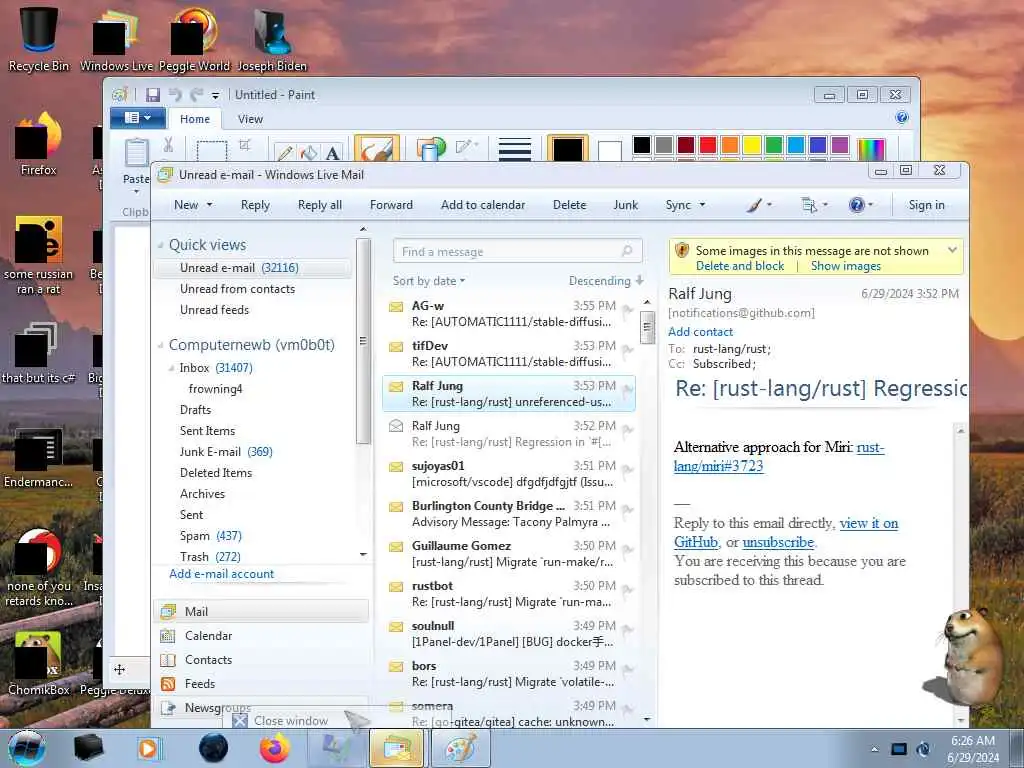Switch to the Contacts view icon
Screen dimensions: 1024x768
(168, 660)
